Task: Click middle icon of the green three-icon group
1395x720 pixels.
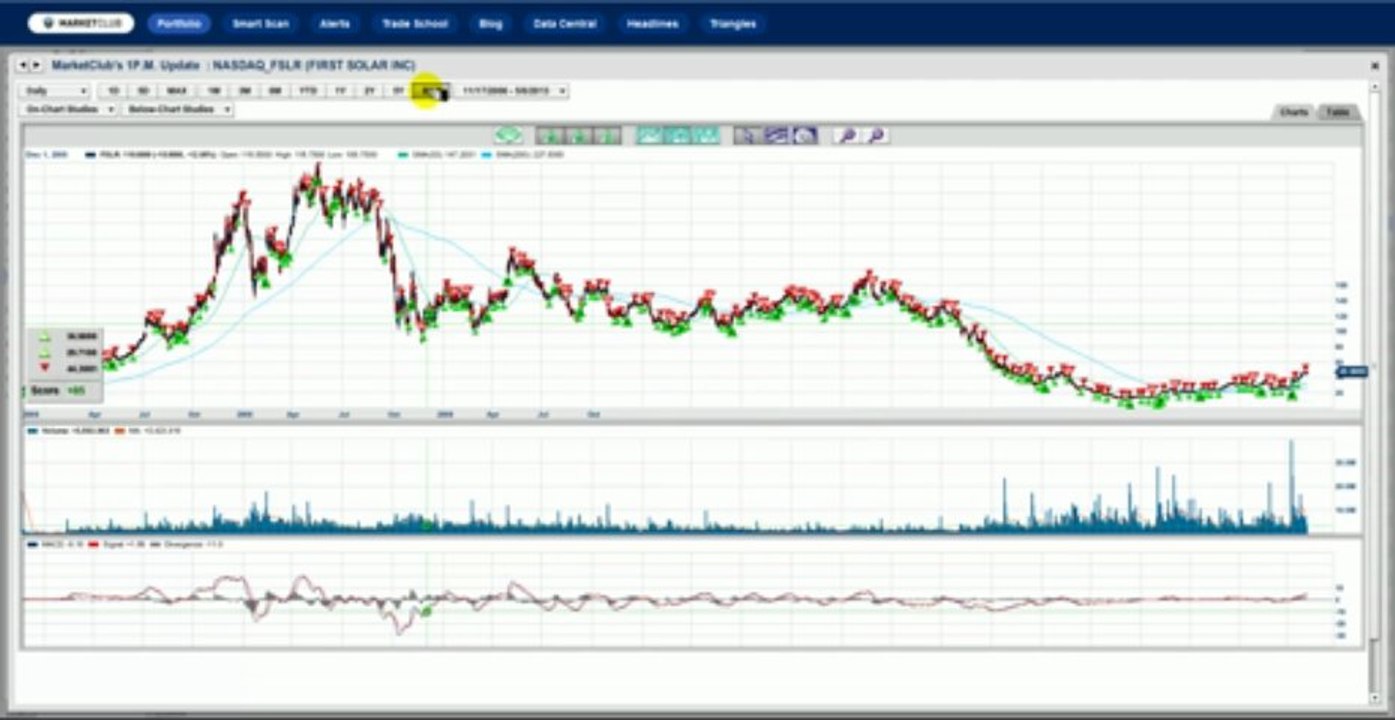Action: click(578, 135)
